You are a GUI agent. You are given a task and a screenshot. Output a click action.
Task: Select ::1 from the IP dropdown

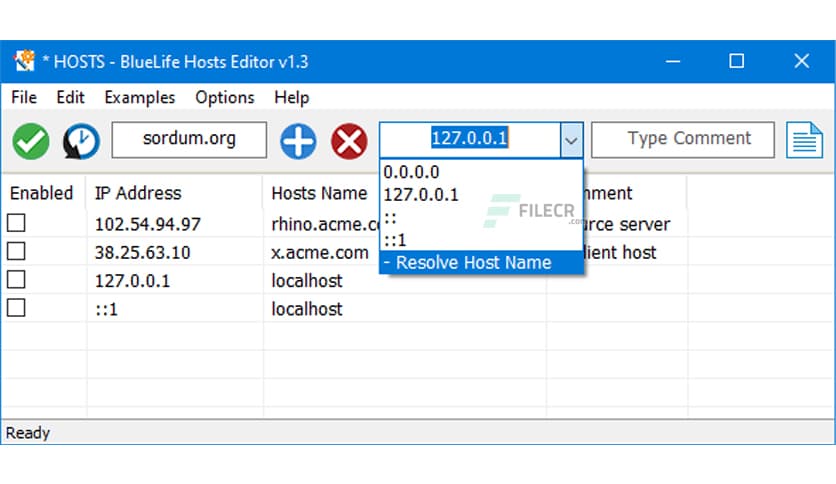pos(481,240)
